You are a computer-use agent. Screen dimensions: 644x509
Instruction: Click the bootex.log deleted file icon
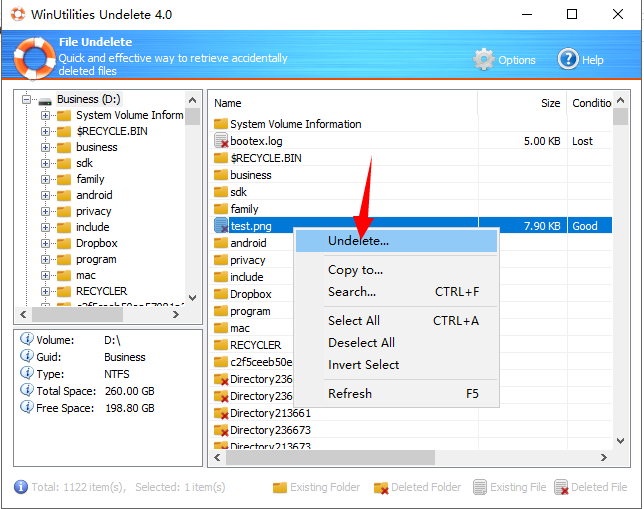pos(221,141)
